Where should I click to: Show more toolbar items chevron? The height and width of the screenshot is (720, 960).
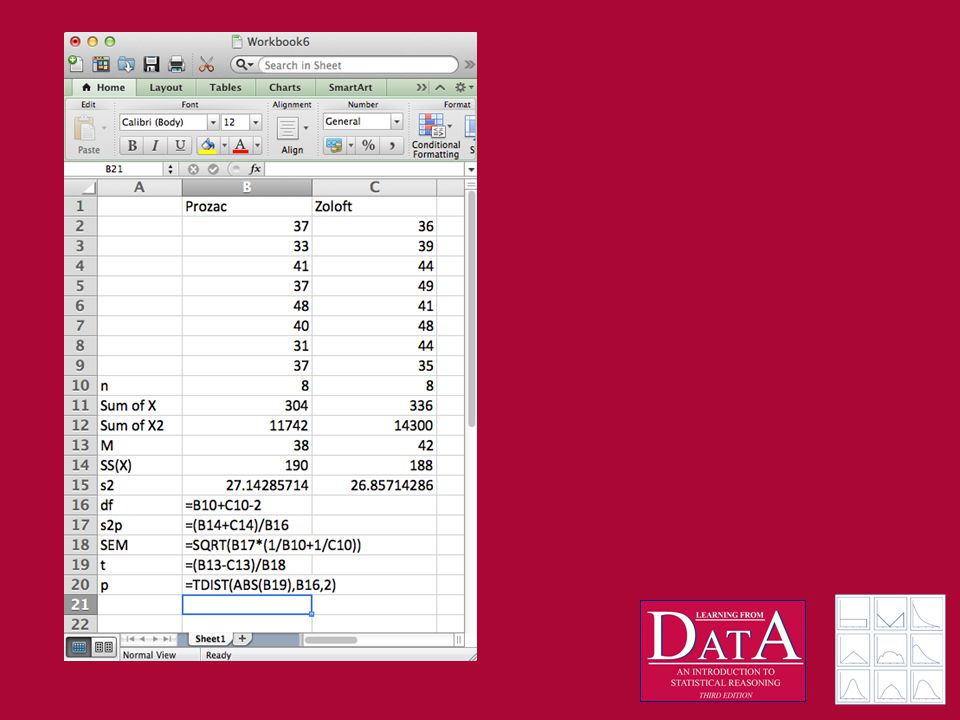pyautogui.click(x=470, y=64)
